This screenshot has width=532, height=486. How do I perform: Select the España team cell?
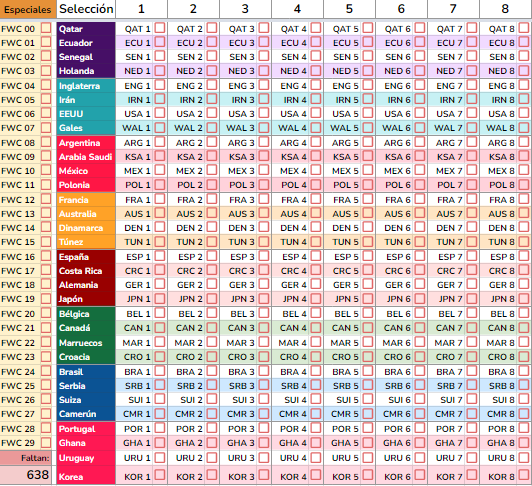(x=86, y=257)
